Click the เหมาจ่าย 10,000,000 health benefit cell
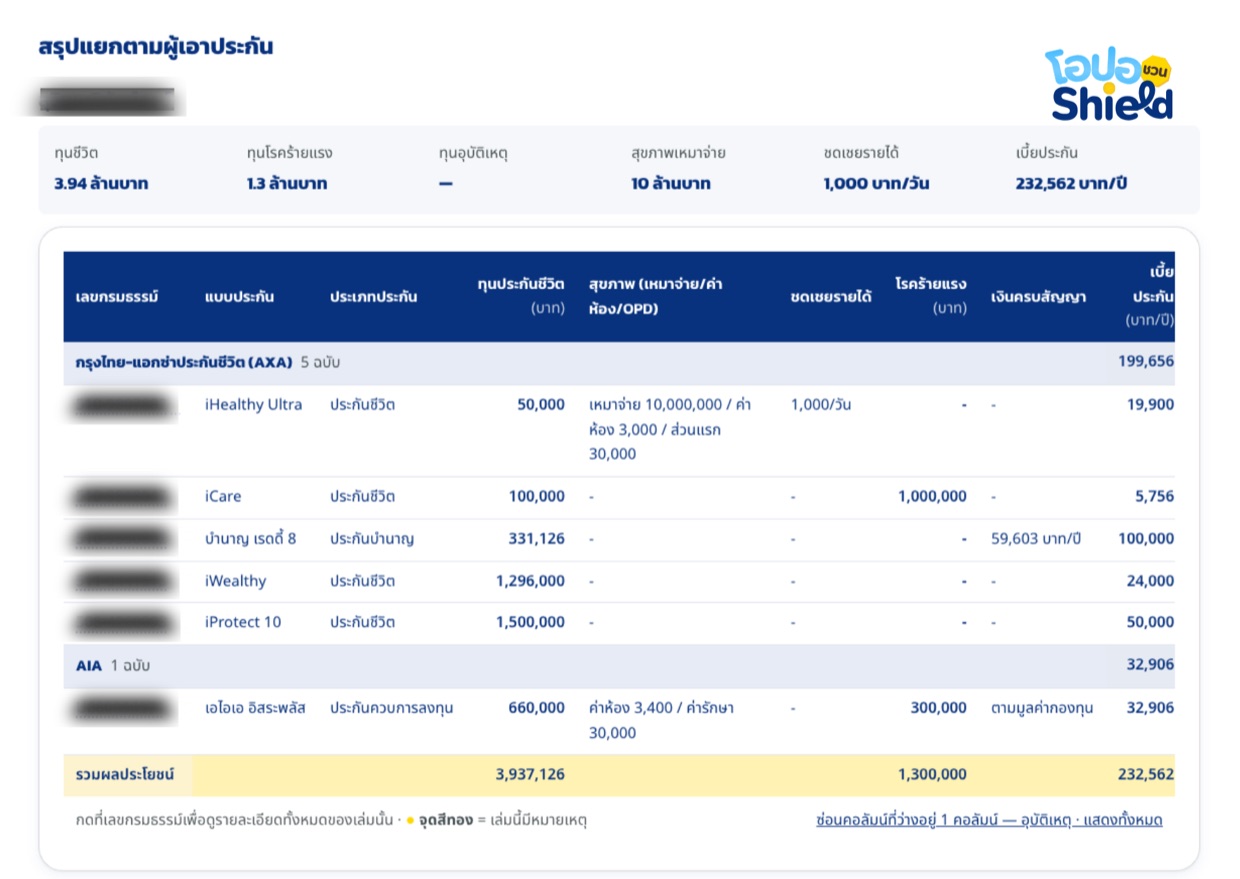Viewport: 1240px width, 879px height. click(x=670, y=430)
